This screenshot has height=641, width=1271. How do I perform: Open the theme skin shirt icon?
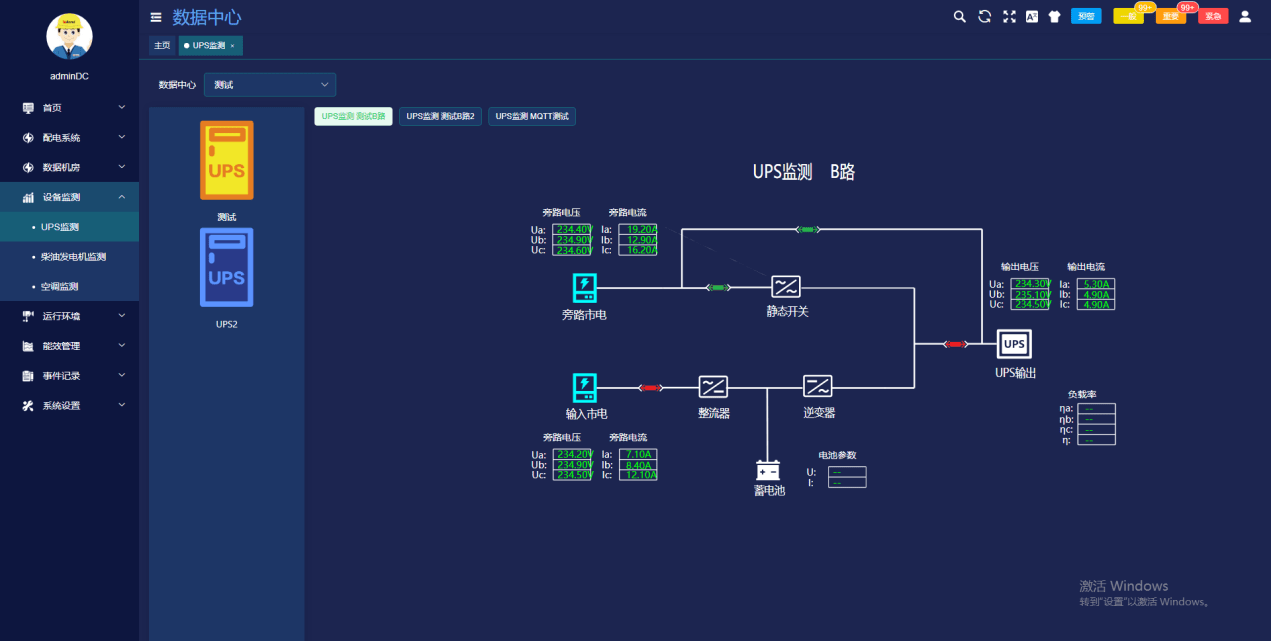(1054, 16)
